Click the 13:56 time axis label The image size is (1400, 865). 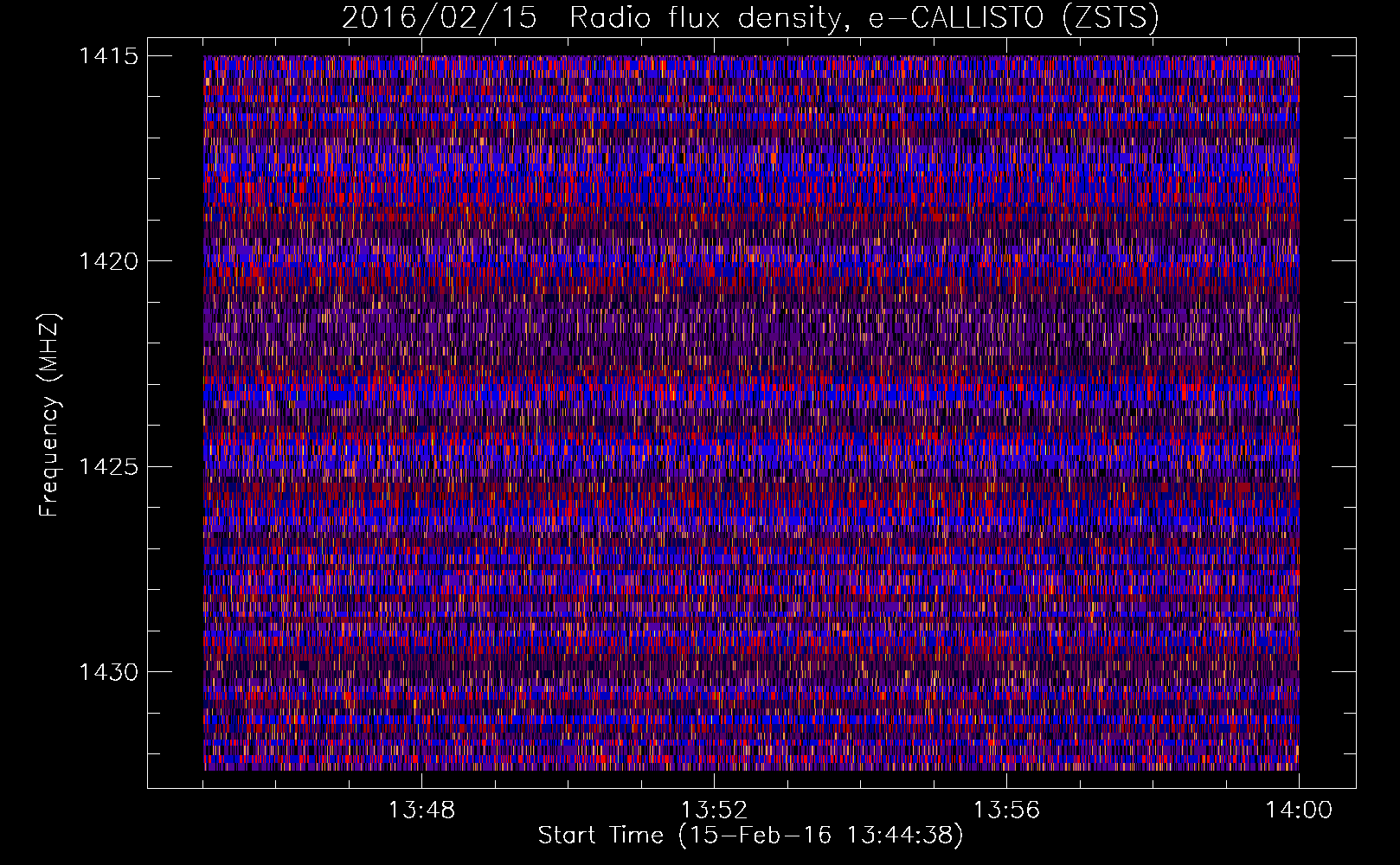[x=1006, y=811]
